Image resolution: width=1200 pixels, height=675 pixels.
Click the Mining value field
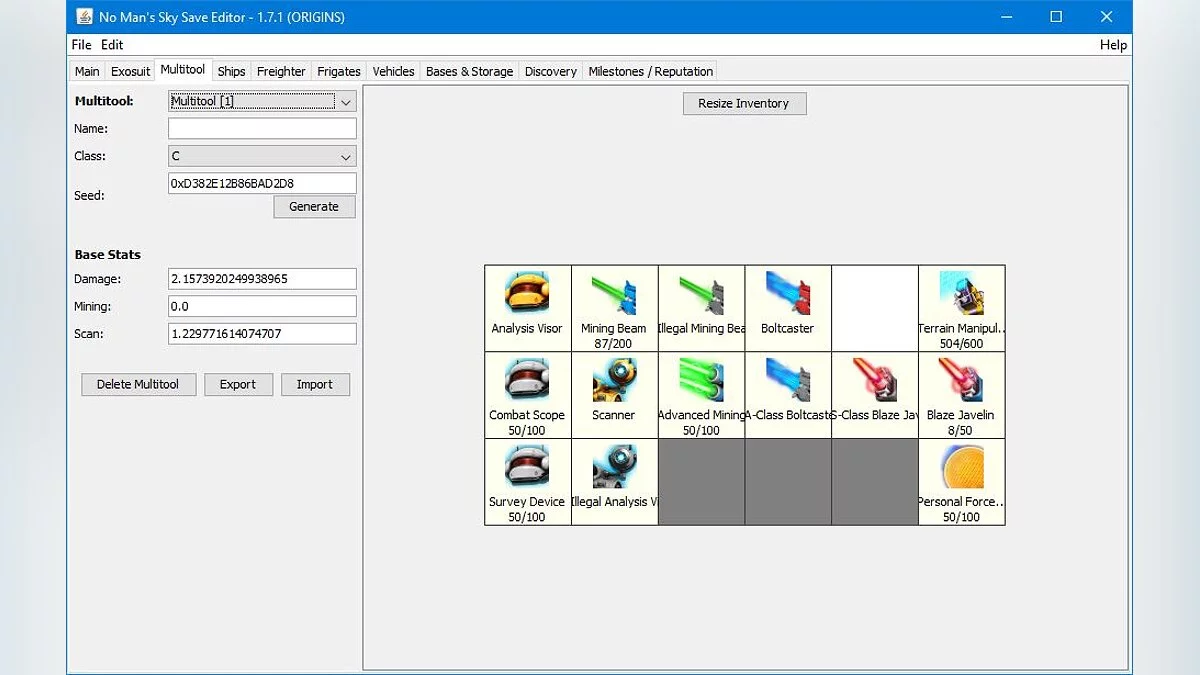click(x=262, y=306)
